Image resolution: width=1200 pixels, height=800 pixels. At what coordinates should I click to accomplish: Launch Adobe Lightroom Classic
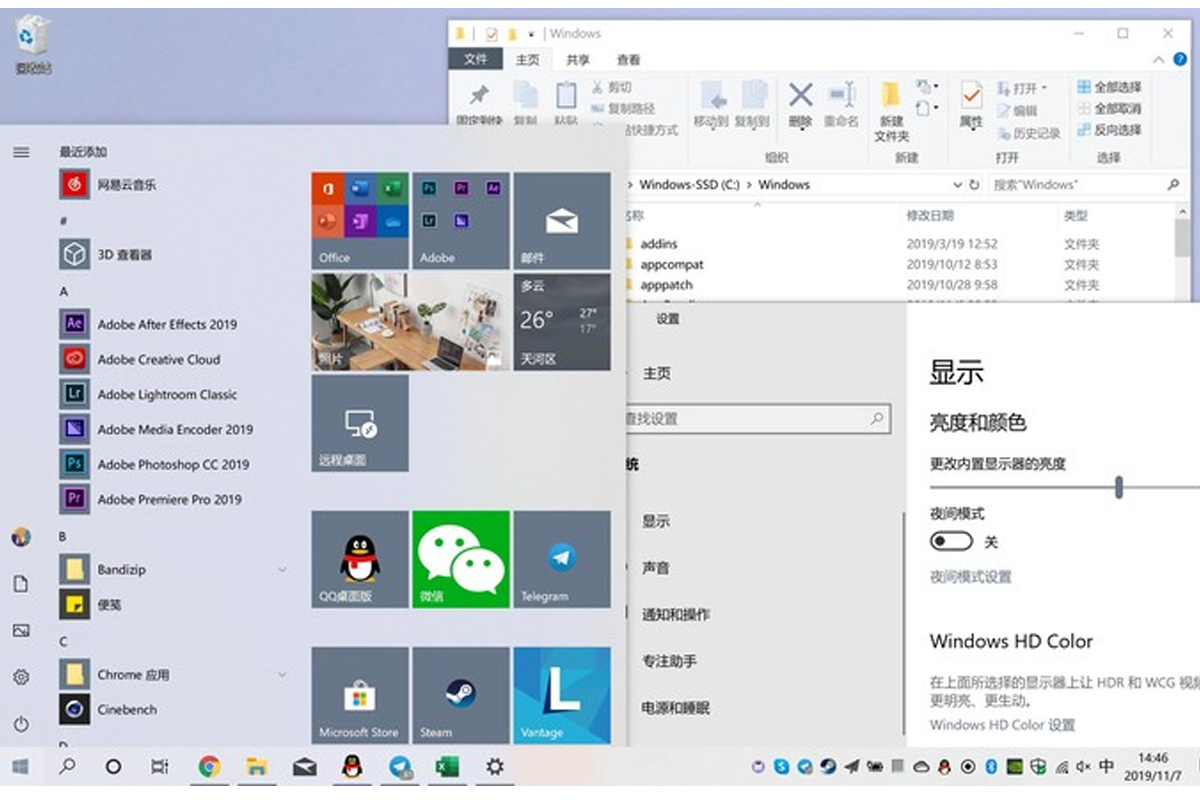tap(149, 394)
